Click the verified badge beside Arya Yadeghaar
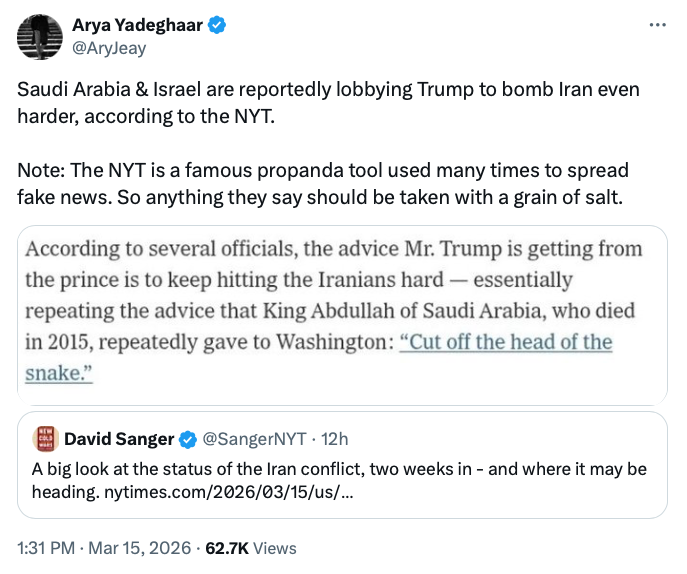Screen dimensions: 687x574 (216, 26)
